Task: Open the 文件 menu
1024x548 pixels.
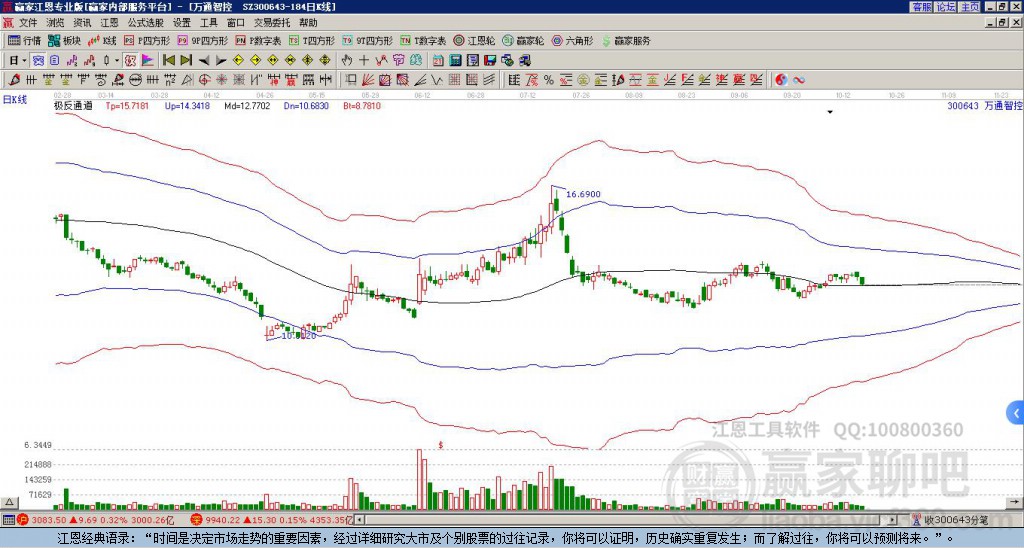Action: [x=28, y=23]
